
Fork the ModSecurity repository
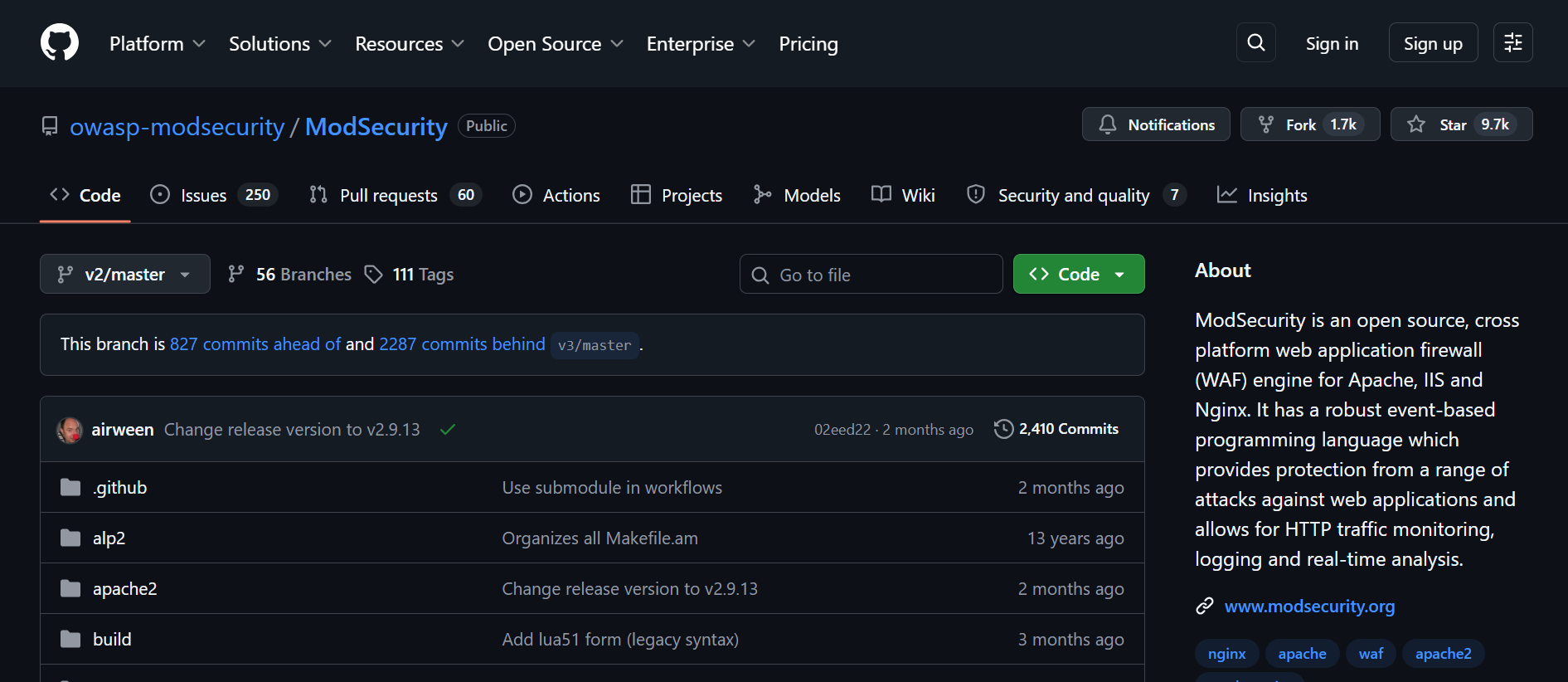(x=1310, y=124)
